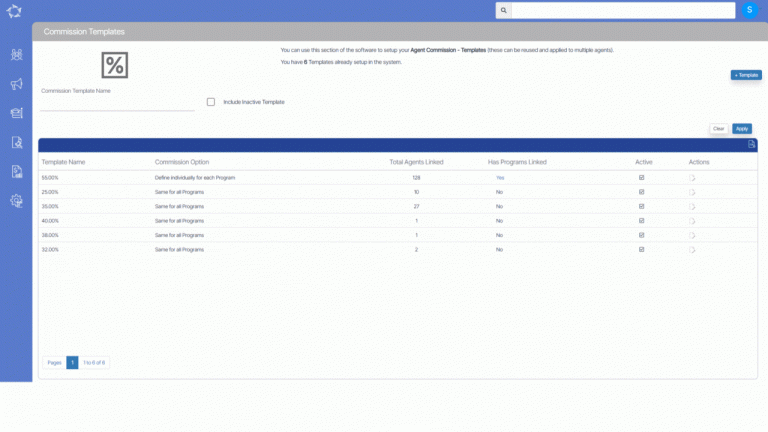The height and width of the screenshot is (432, 768).
Task: Open the action icon for the 55.00% template
Action: point(692,178)
